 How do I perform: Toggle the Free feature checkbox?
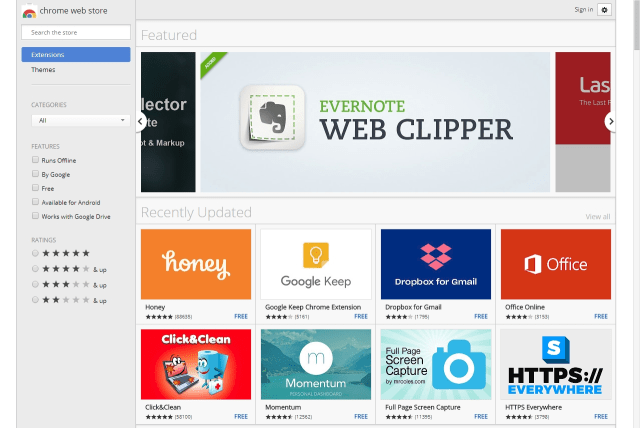click(36, 188)
